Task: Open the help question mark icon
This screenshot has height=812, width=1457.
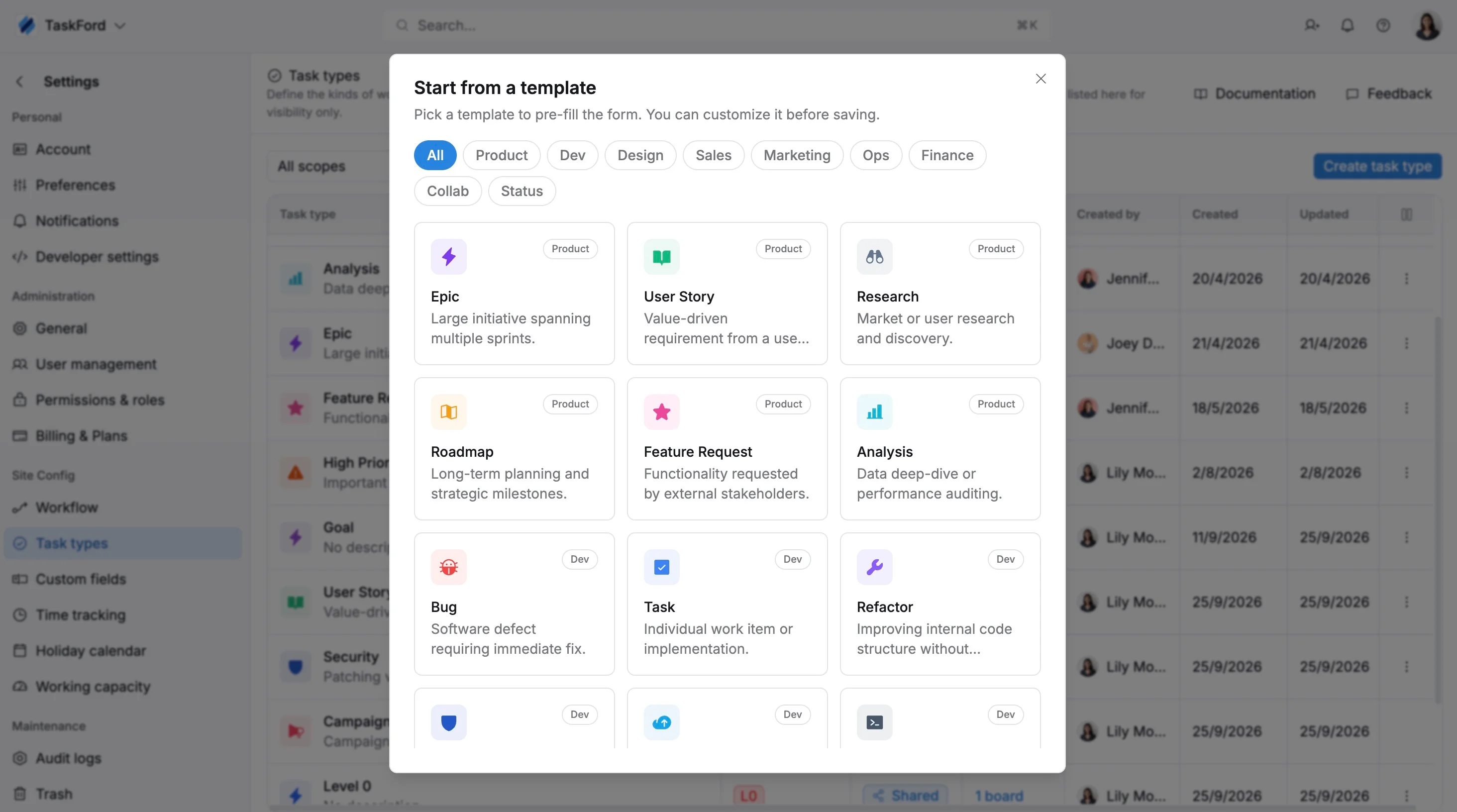Action: coord(1383,25)
